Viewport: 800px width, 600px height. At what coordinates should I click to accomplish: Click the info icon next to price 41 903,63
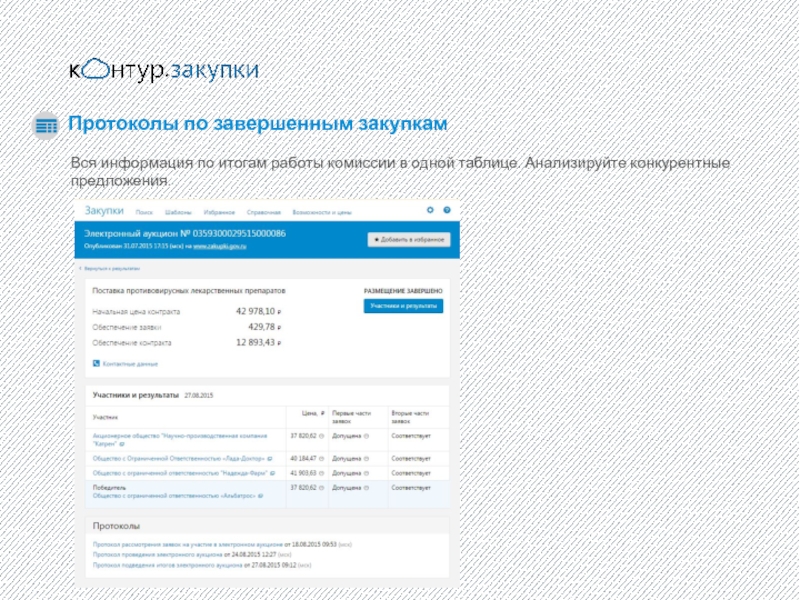[x=322, y=472]
